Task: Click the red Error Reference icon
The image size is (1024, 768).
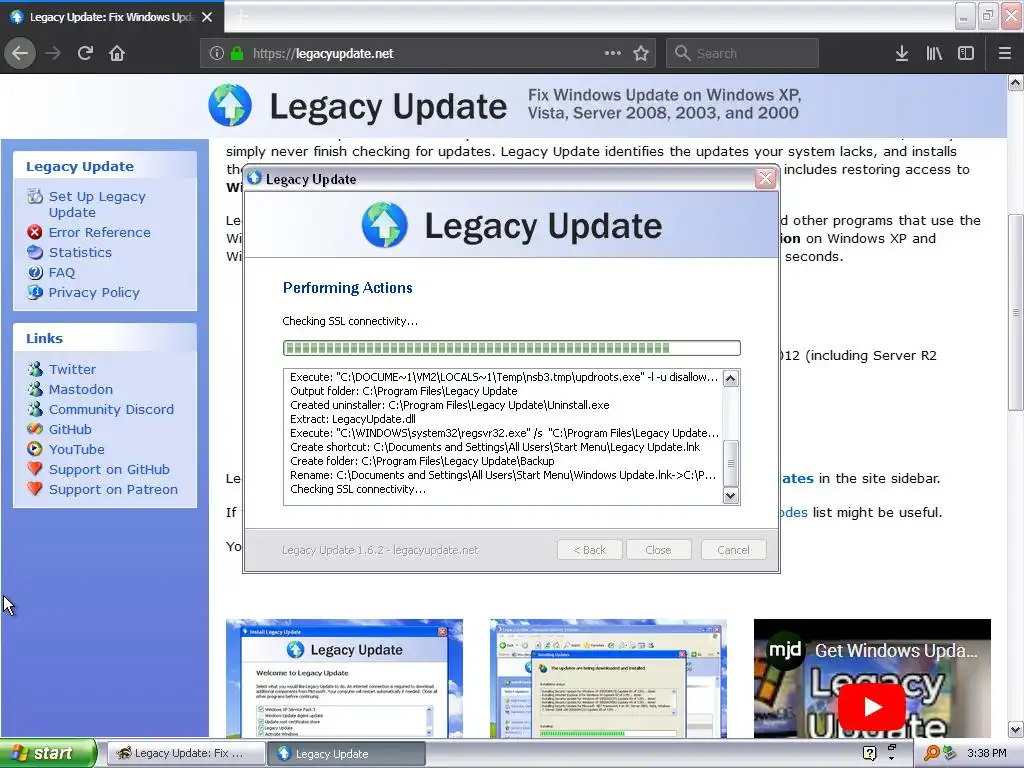Action: click(x=35, y=232)
